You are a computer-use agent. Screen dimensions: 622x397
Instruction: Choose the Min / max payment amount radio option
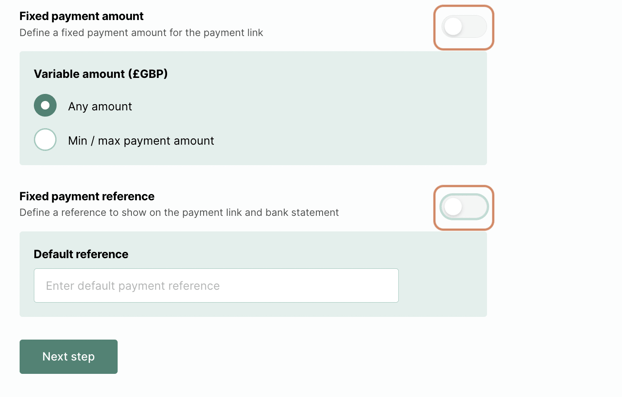pos(45,140)
